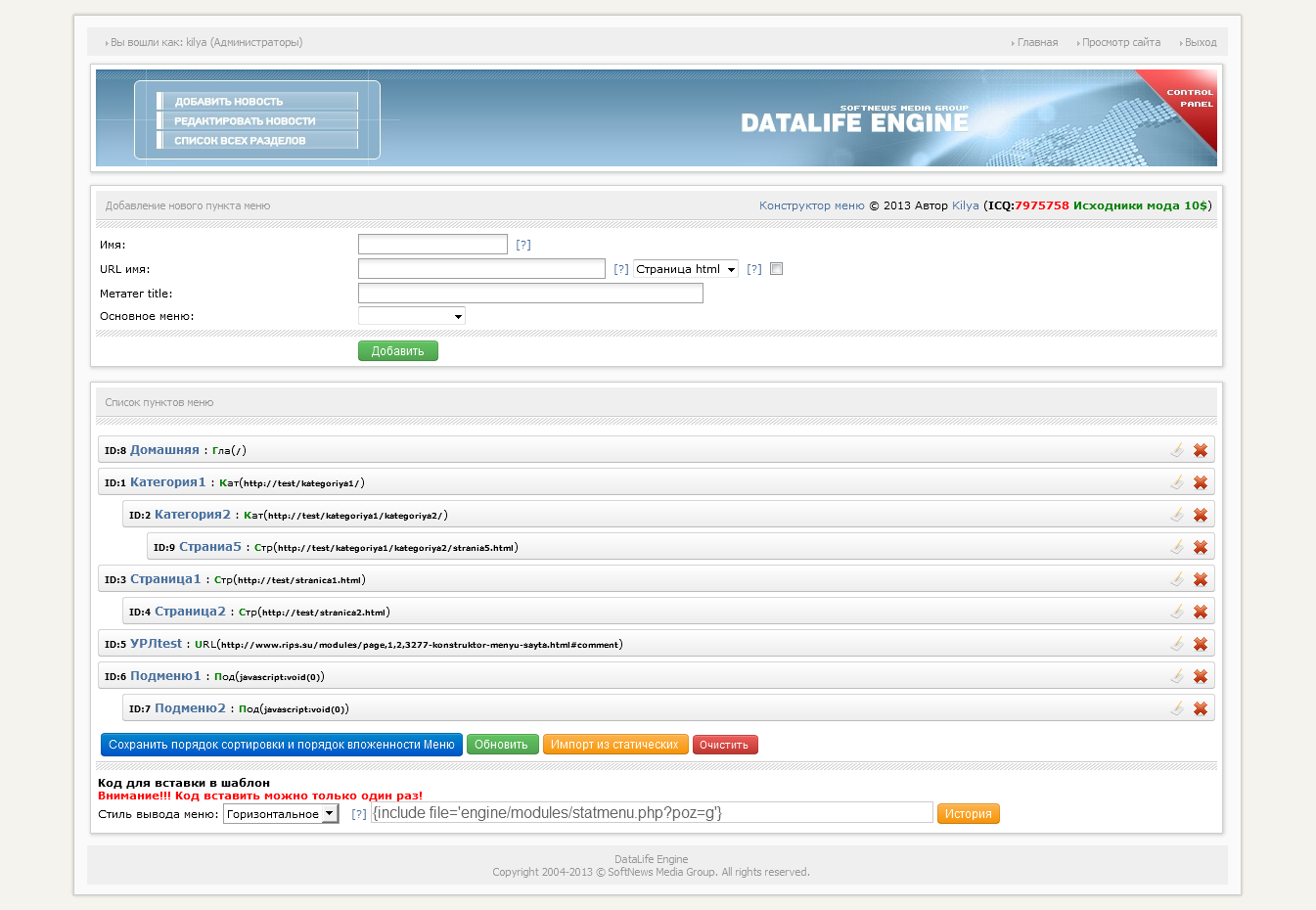Click the green Обновить button
Screen dimensions: 1316x910
click(502, 745)
